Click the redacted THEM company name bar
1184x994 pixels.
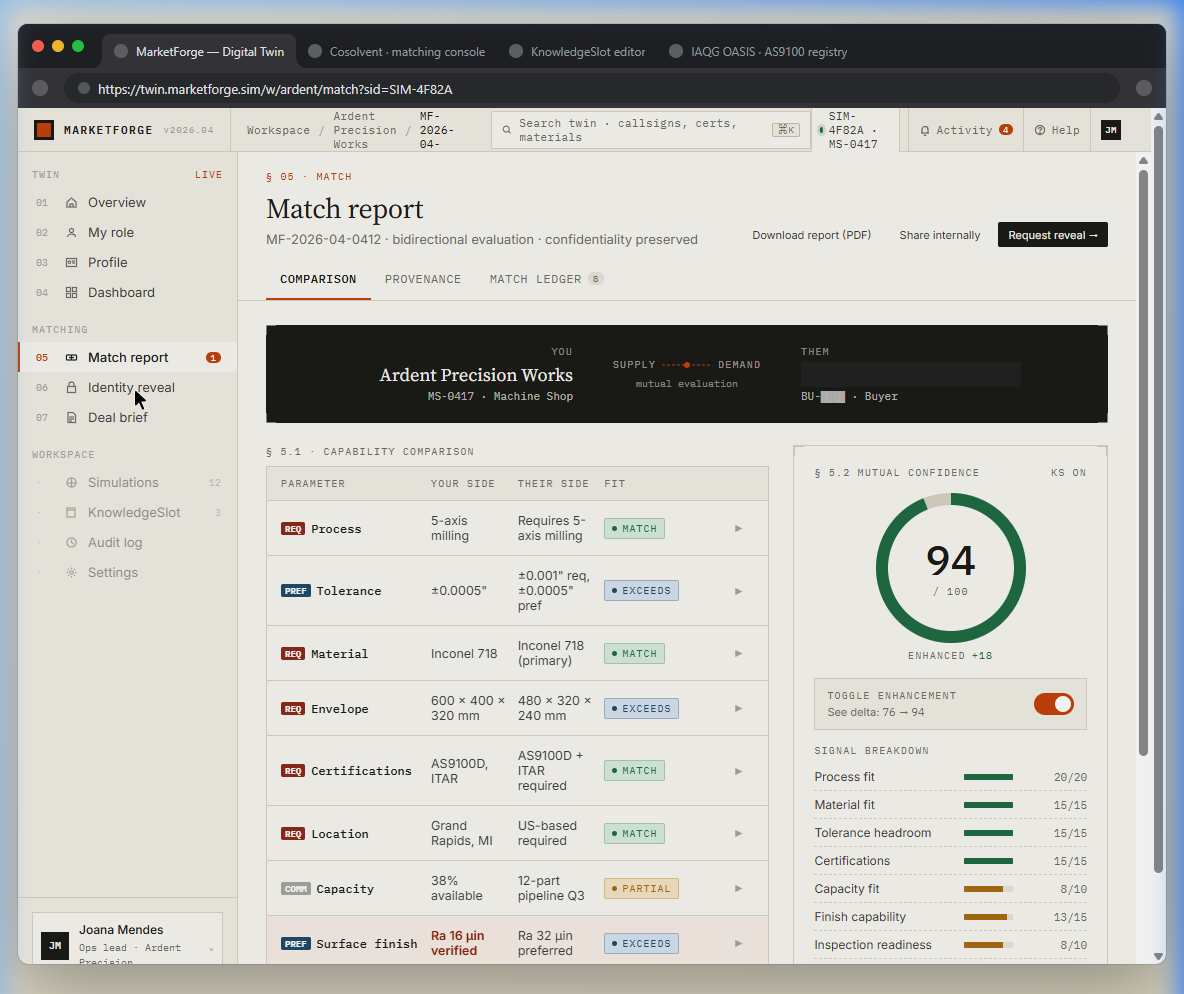pos(911,375)
